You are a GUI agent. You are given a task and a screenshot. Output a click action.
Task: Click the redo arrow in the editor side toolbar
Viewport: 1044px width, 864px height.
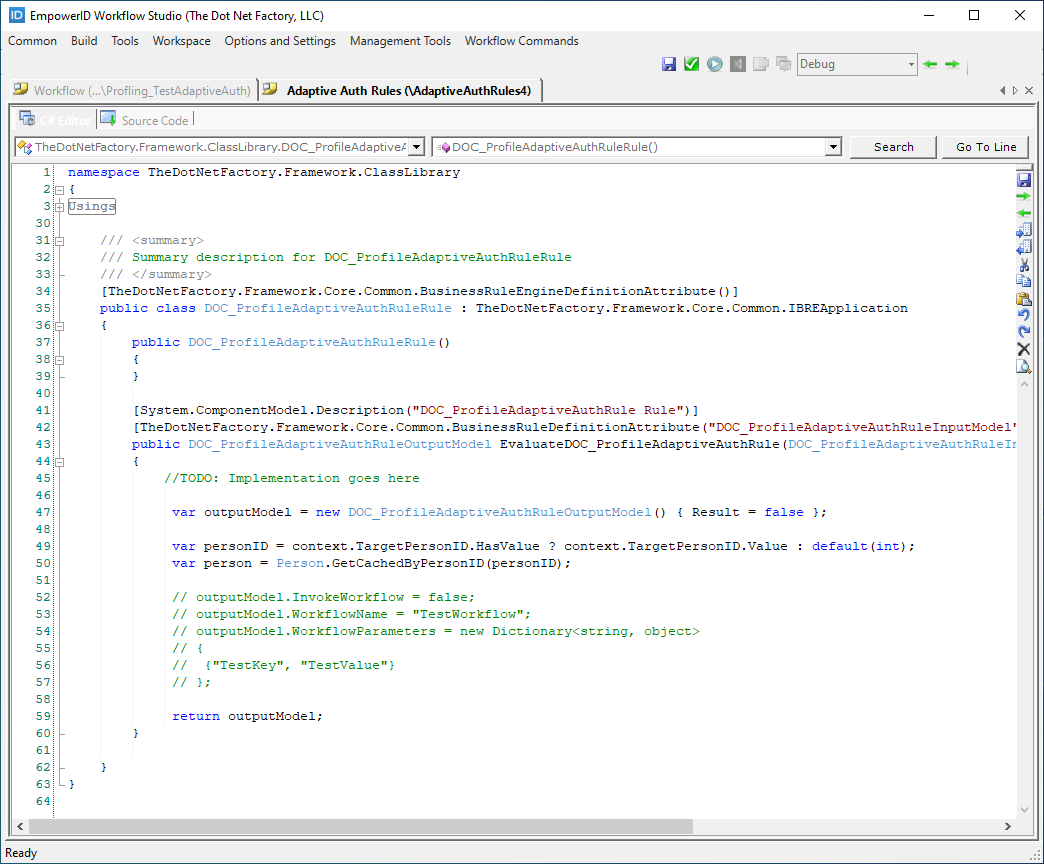(x=1023, y=332)
